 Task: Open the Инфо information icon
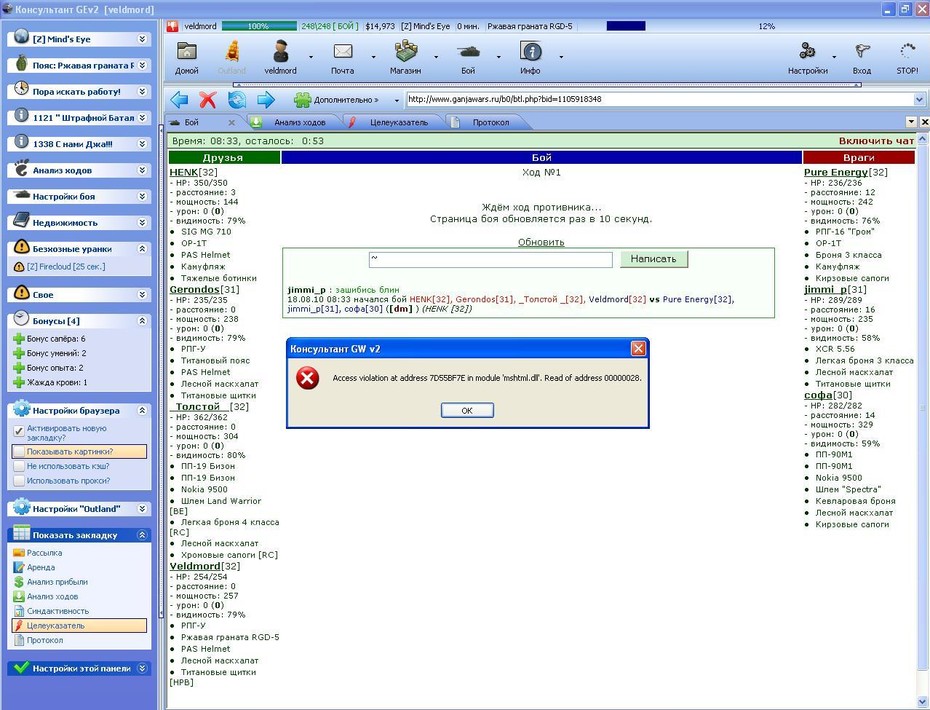coord(530,52)
